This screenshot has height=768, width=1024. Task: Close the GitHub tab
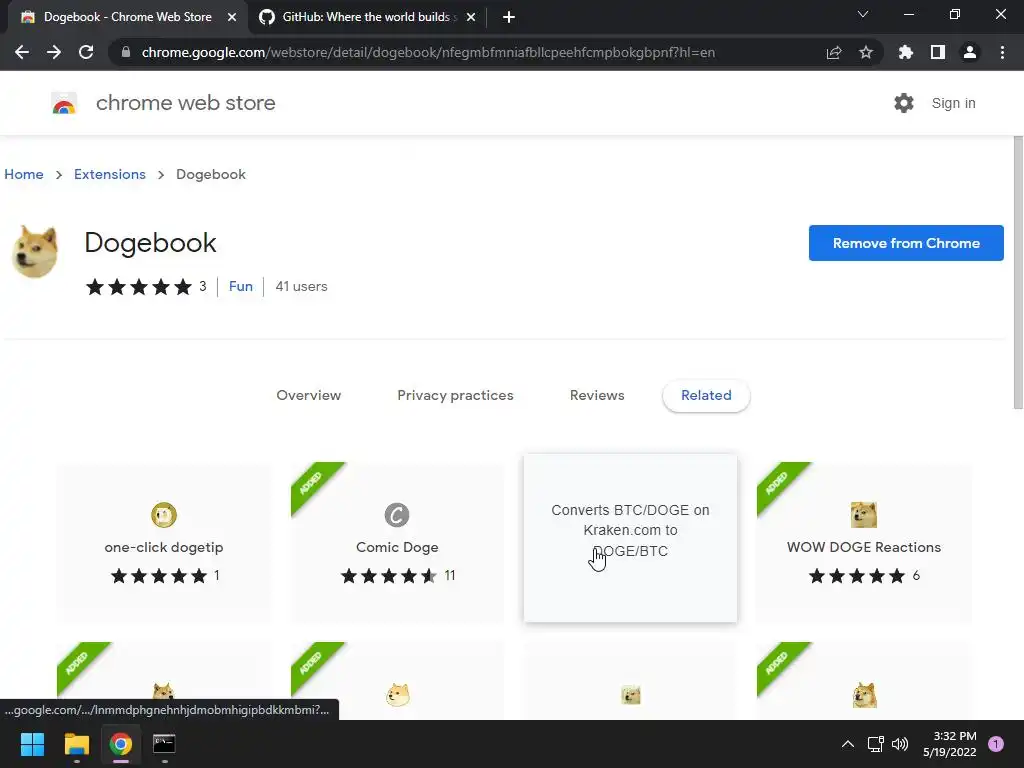coord(471,17)
